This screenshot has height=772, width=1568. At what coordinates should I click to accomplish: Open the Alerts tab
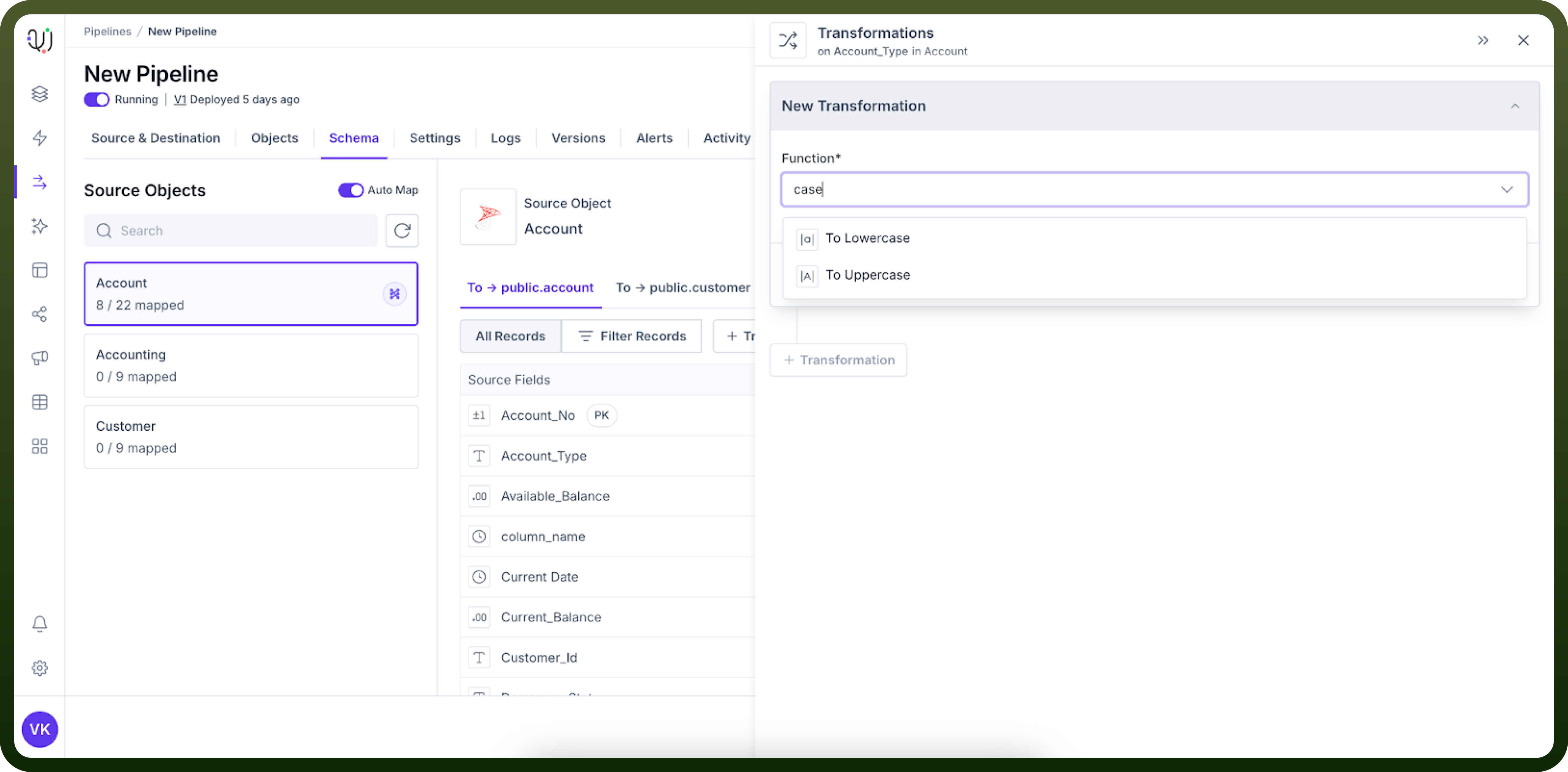click(654, 138)
